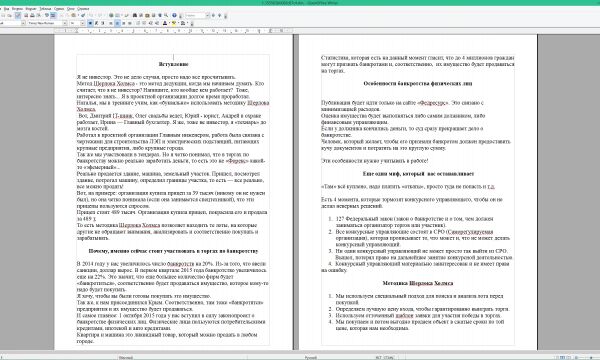The height and width of the screenshot is (360, 600).
Task: Click the Insert Table icon
Action: (117, 15)
